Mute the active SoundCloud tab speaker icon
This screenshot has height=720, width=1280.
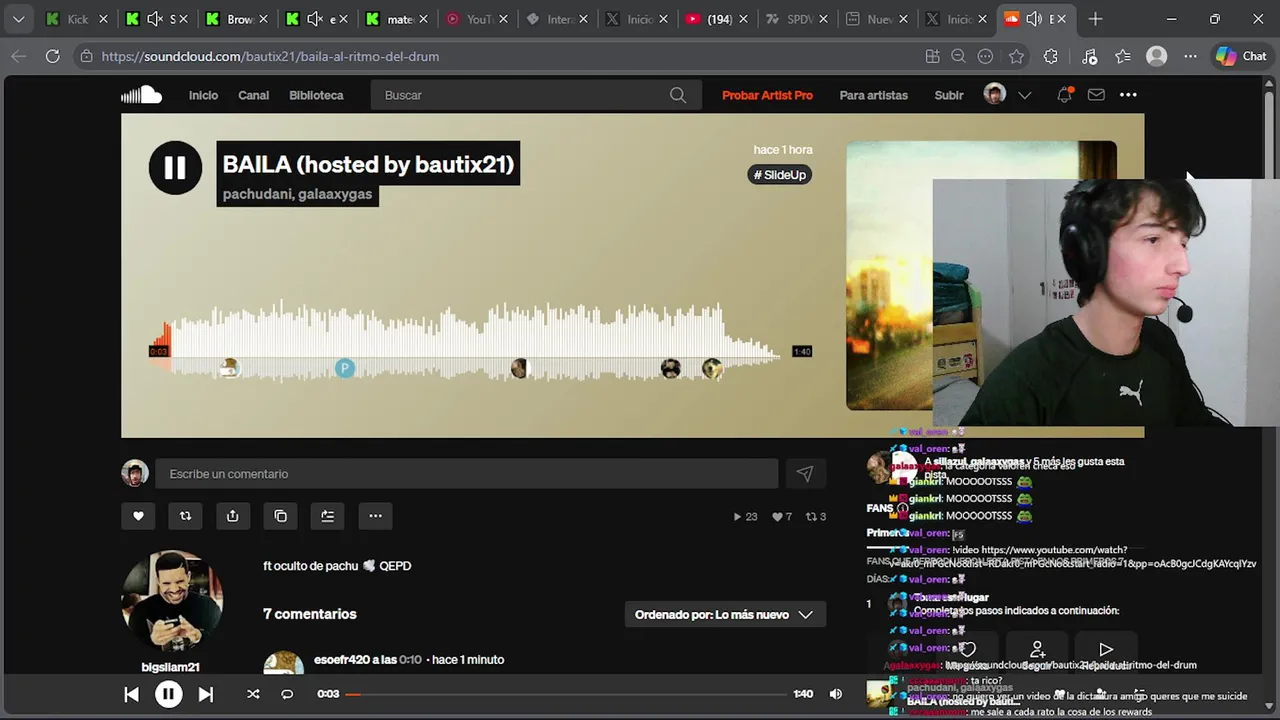point(1034,19)
